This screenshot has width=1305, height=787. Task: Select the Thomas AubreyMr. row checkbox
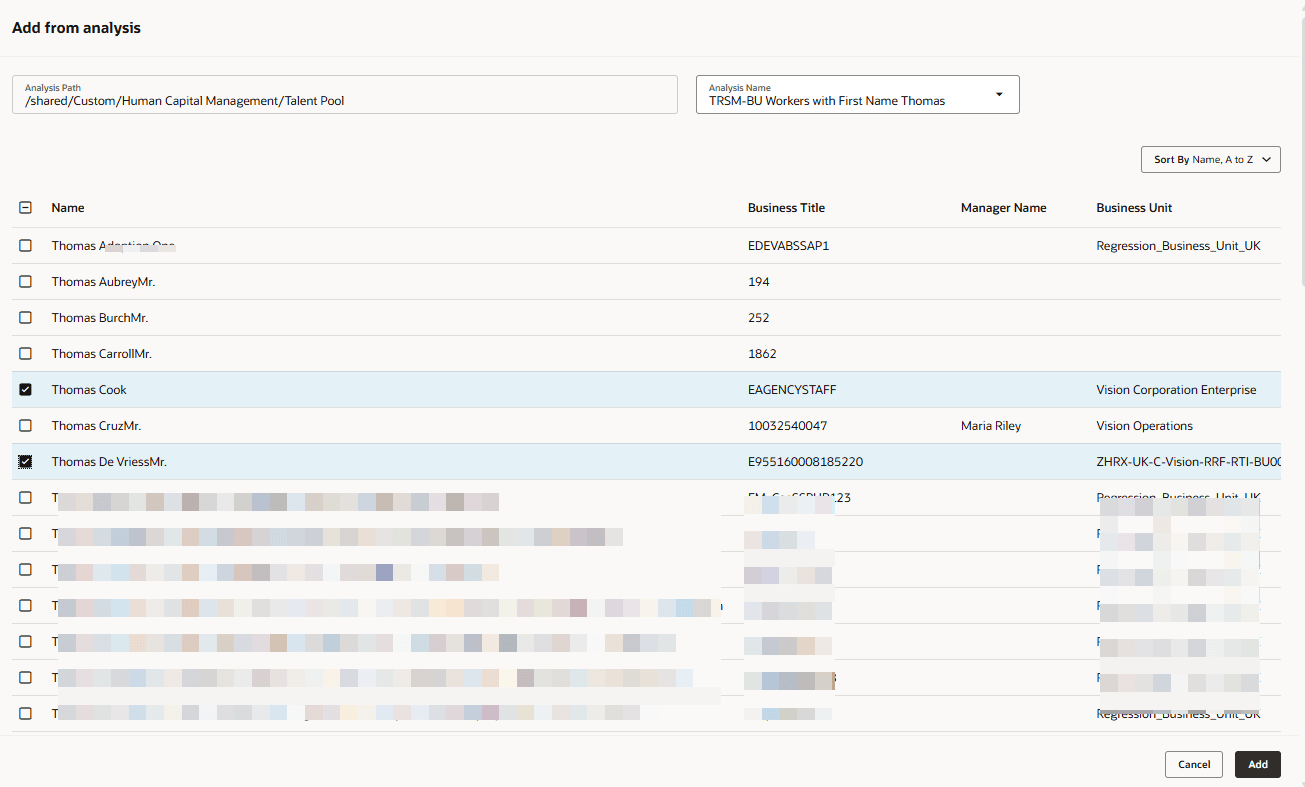coord(26,282)
